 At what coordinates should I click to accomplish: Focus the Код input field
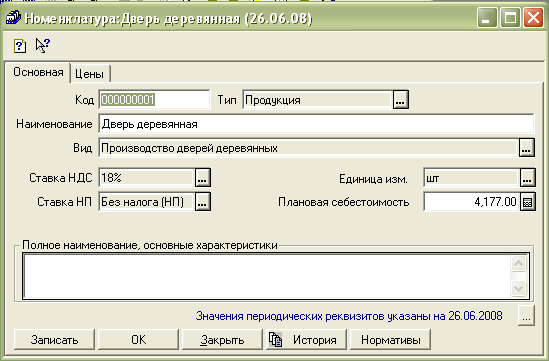154,100
